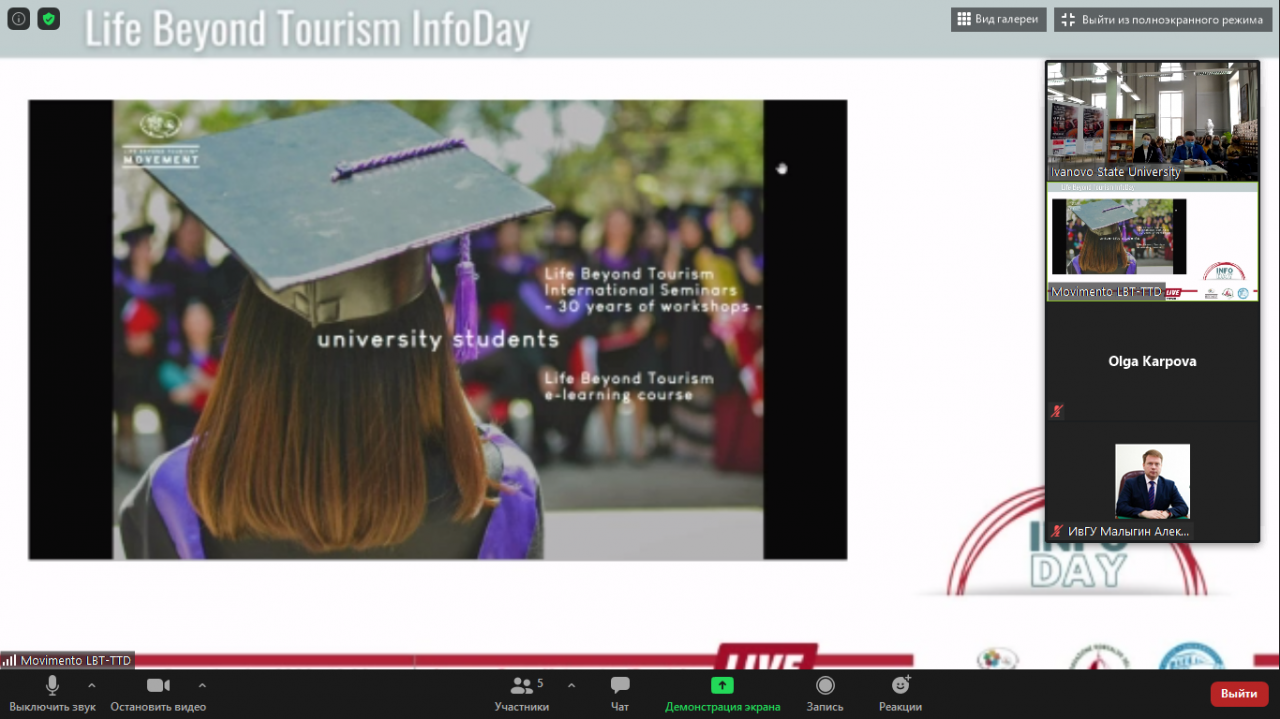Screen dimensions: 1280x719
Task: Start recording (Запись)
Action: (x=825, y=694)
